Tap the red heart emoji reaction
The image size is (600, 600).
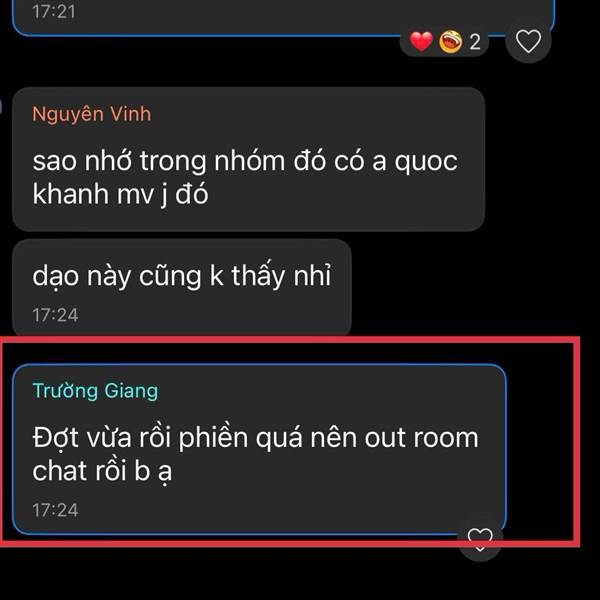[x=421, y=41]
